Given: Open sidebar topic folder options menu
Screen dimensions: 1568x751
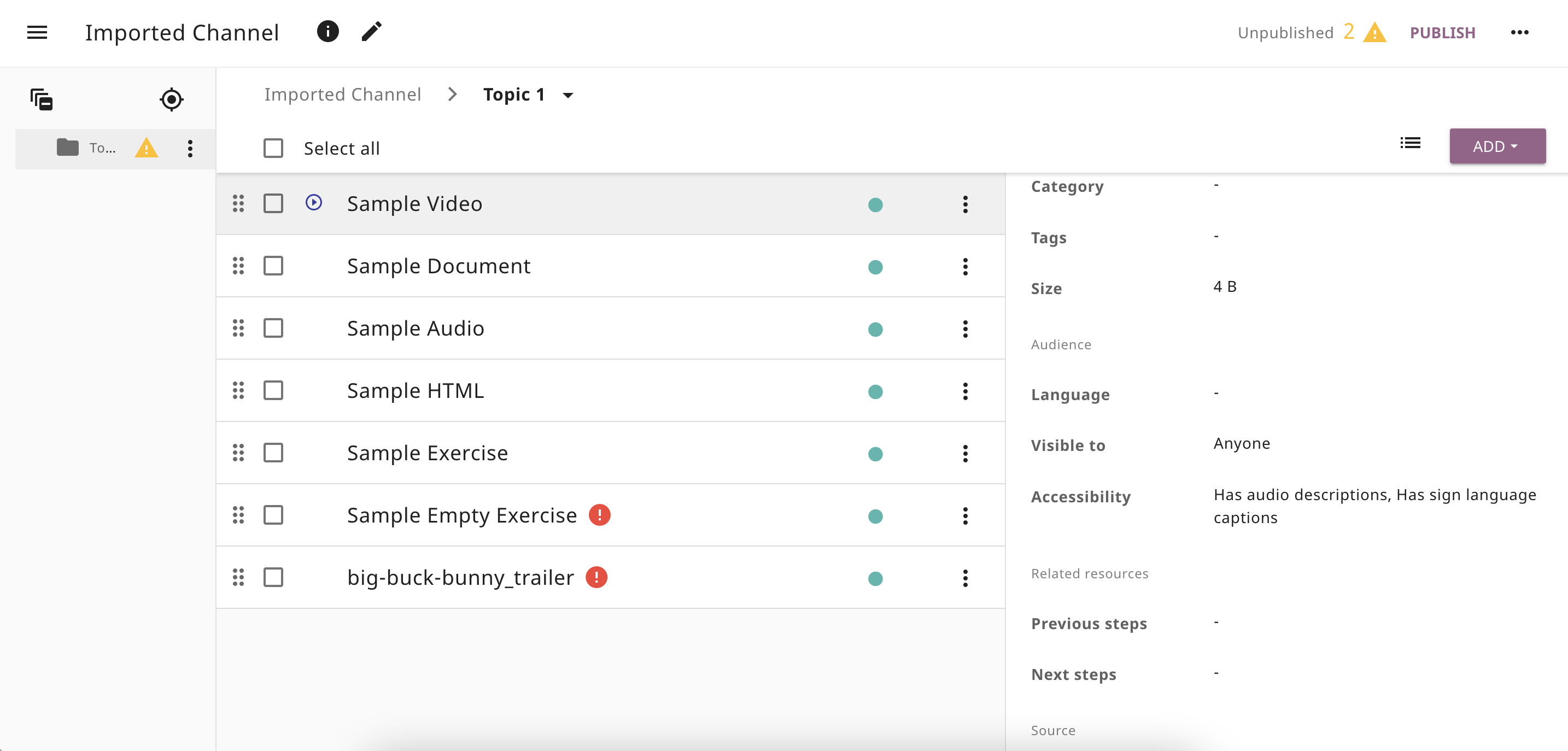Looking at the screenshot, I should tap(190, 148).
